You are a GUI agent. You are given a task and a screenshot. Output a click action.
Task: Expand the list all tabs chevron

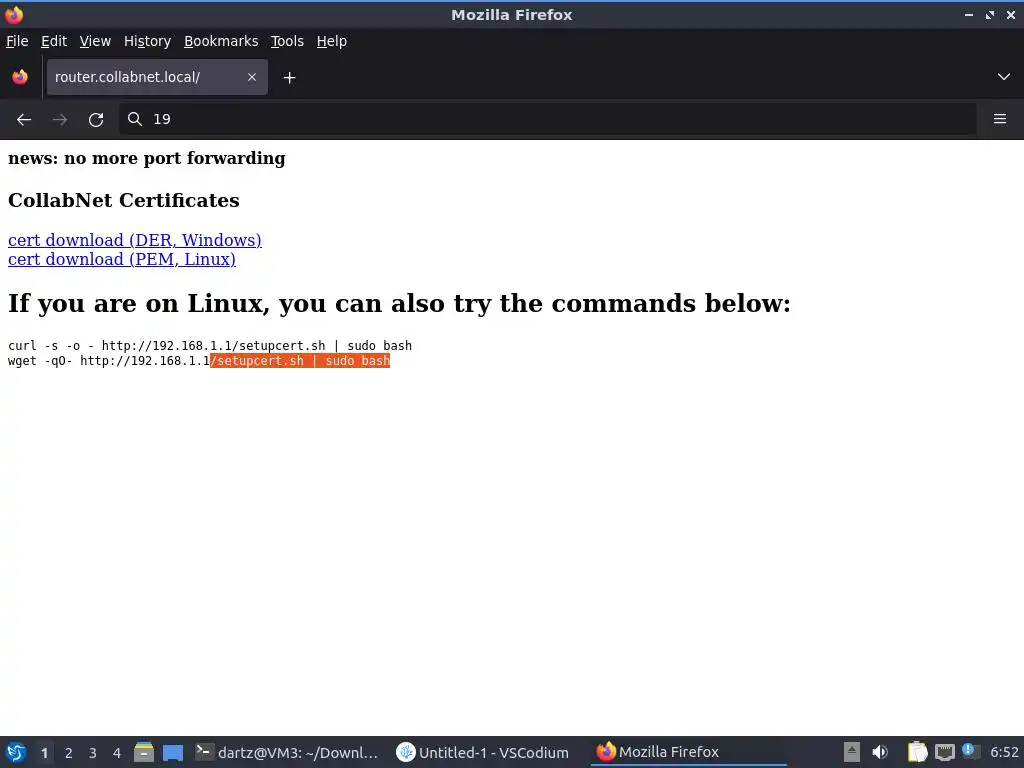point(1004,77)
